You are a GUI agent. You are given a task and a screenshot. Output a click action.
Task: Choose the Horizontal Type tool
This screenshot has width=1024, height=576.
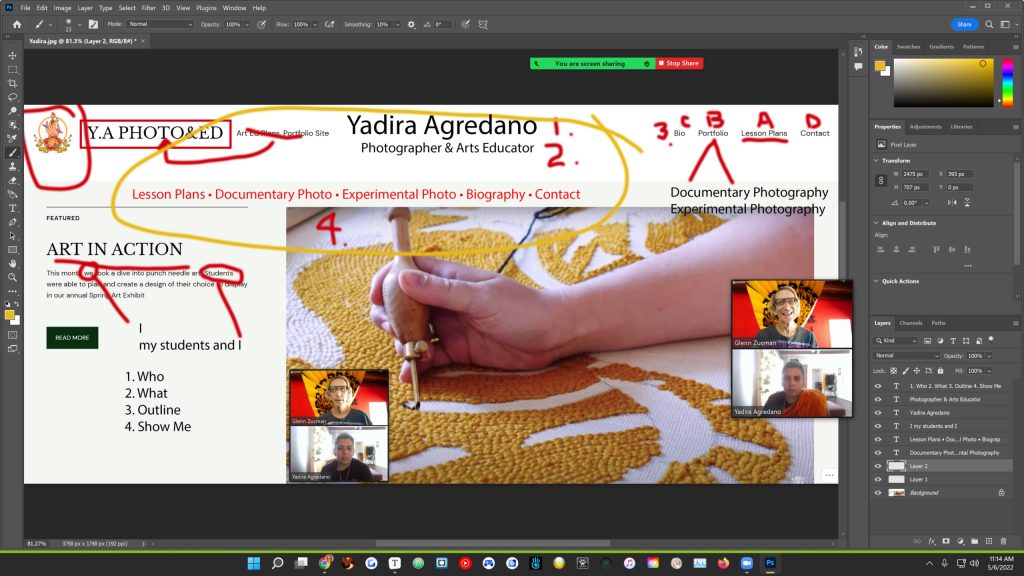tap(13, 208)
